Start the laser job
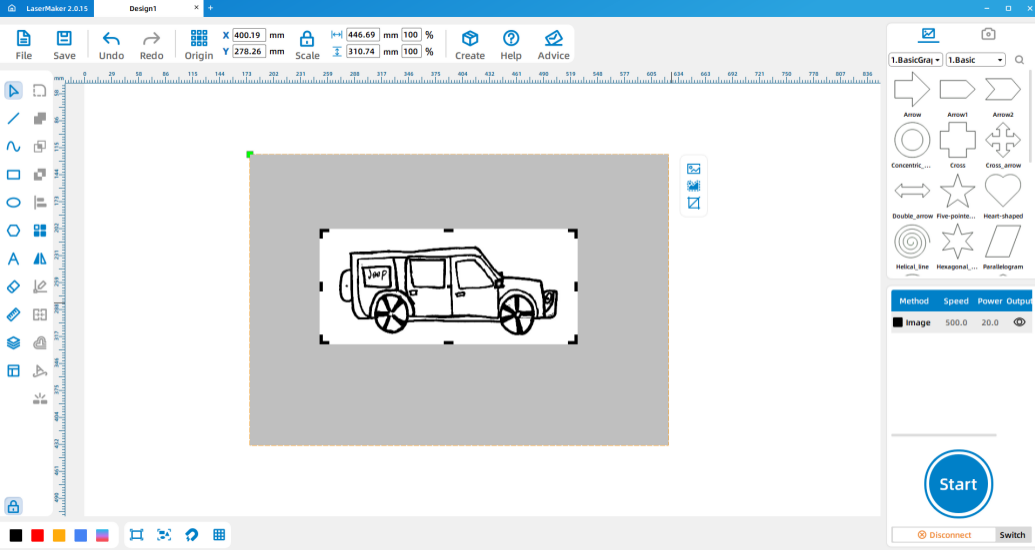 point(958,484)
